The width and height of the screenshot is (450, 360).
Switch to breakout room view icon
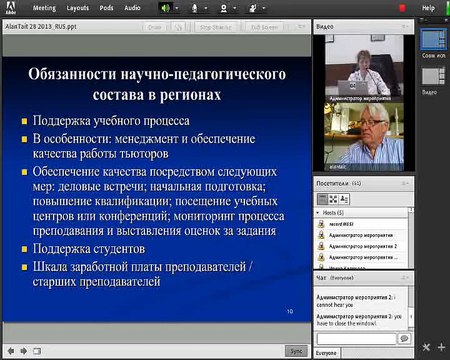pos(333,199)
